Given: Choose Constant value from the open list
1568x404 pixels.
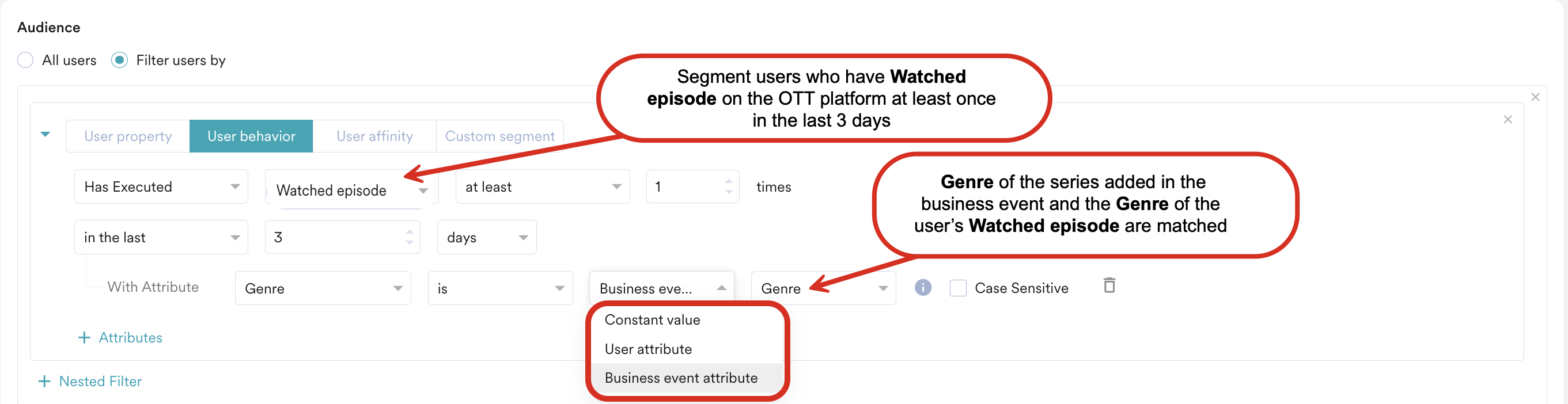Looking at the screenshot, I should (652, 320).
